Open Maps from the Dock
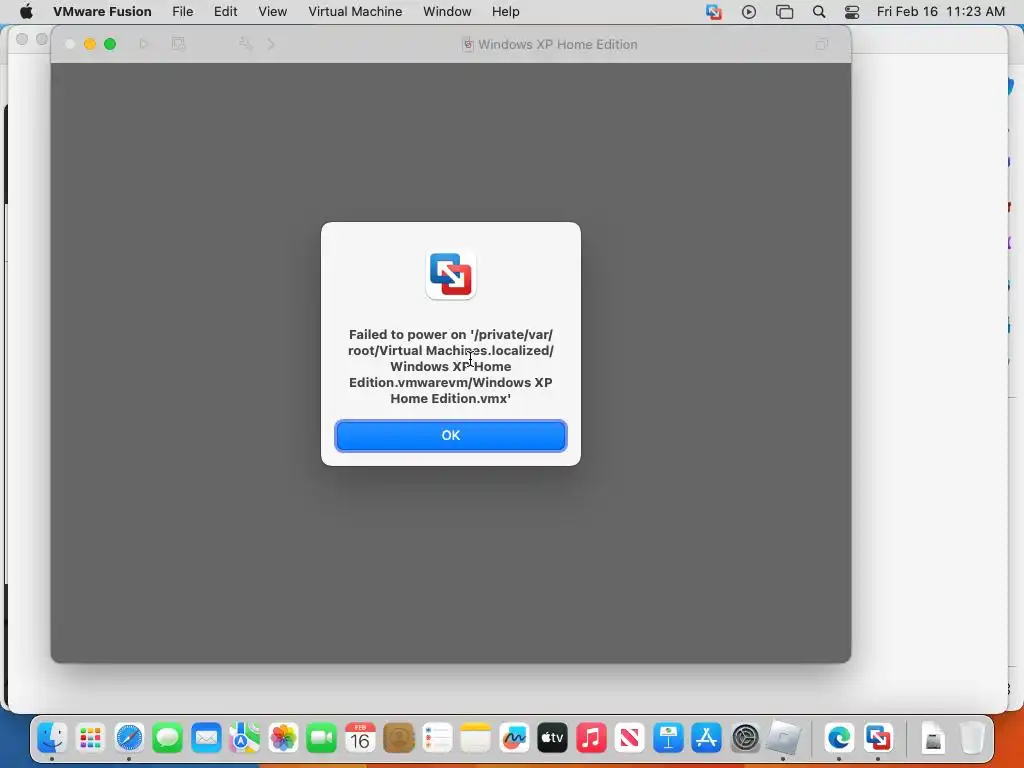The width and height of the screenshot is (1024, 768). [x=244, y=738]
